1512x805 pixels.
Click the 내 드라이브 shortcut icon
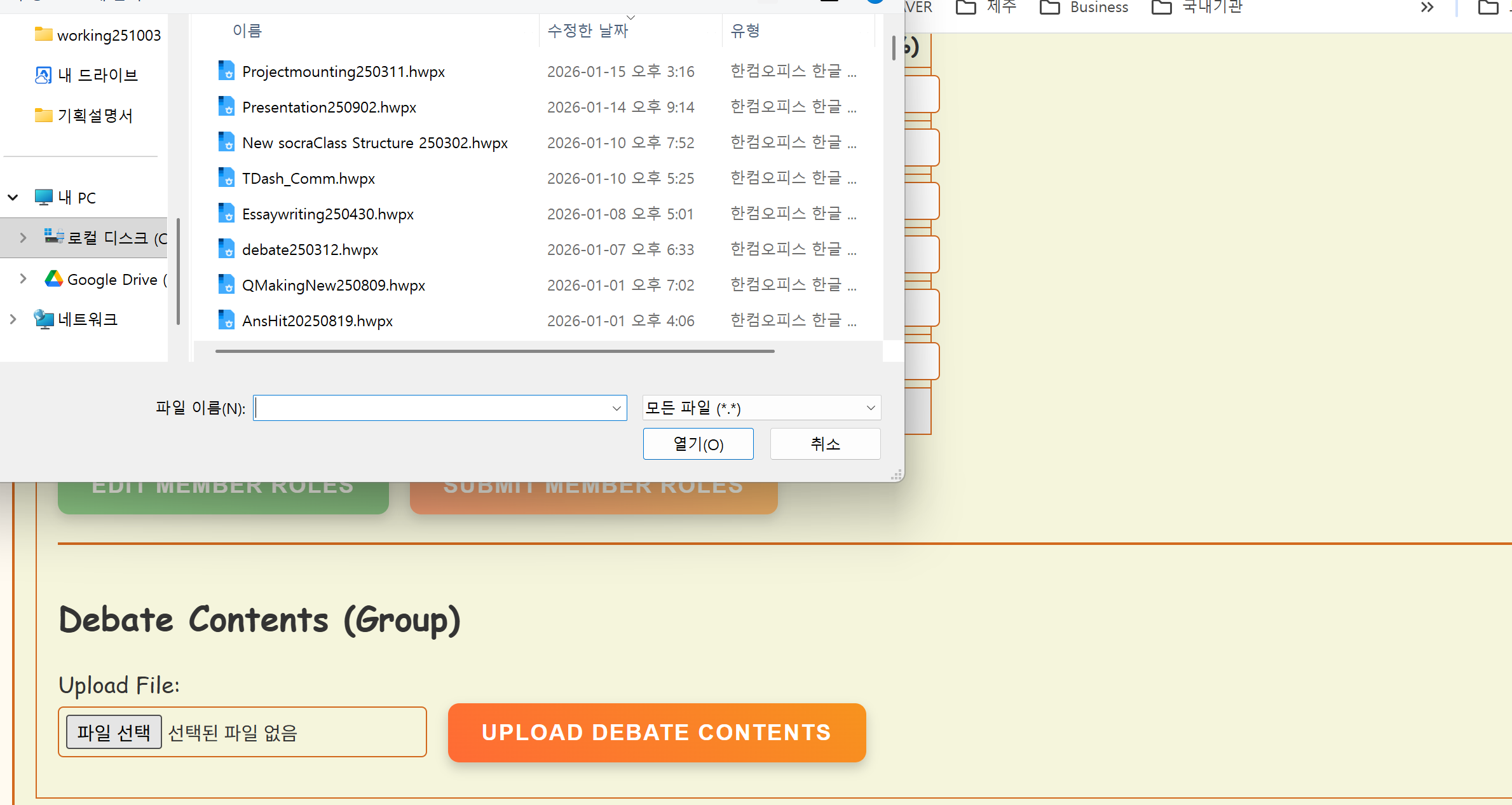click(x=43, y=75)
